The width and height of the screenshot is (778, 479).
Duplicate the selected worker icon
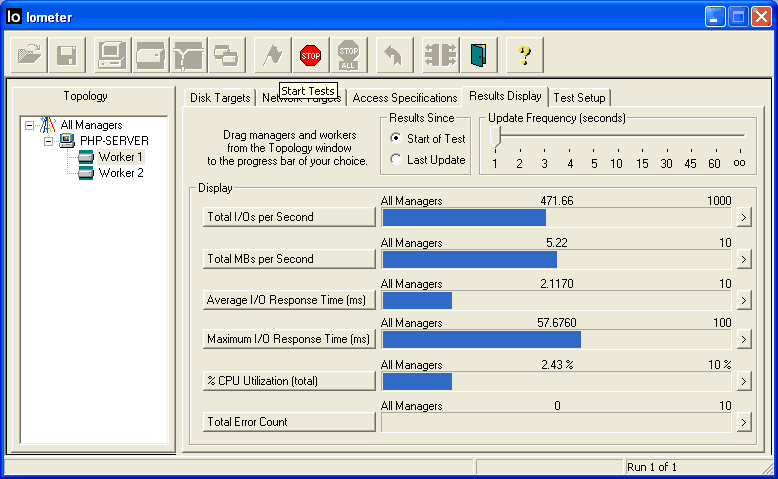(227, 55)
